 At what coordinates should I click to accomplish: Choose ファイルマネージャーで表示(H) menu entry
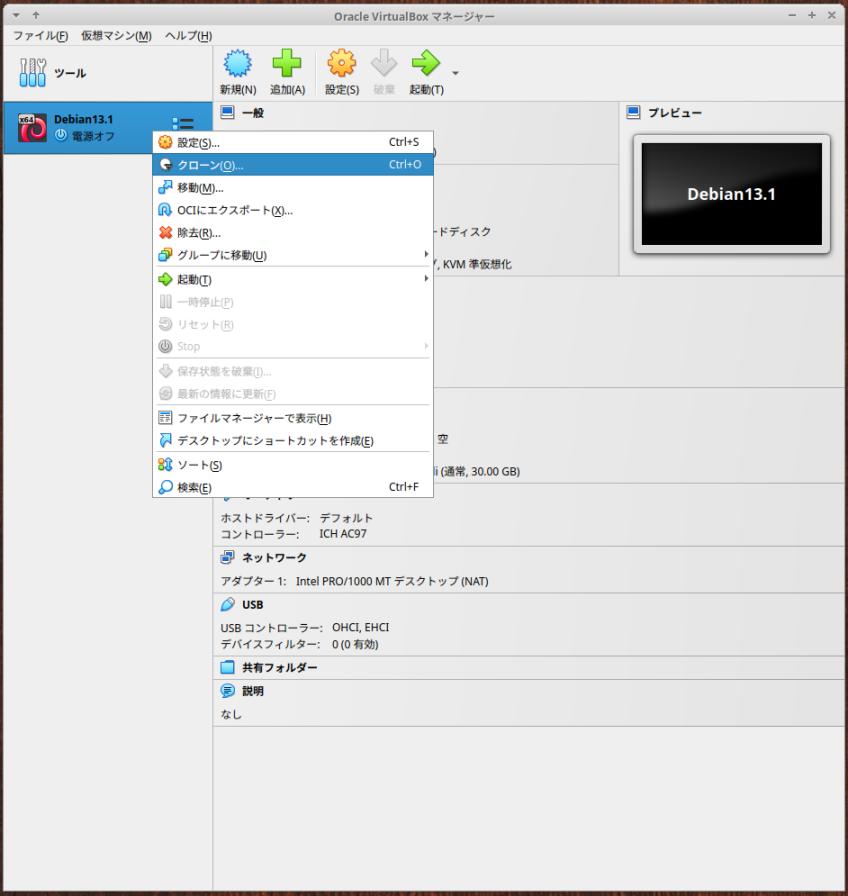(293, 418)
